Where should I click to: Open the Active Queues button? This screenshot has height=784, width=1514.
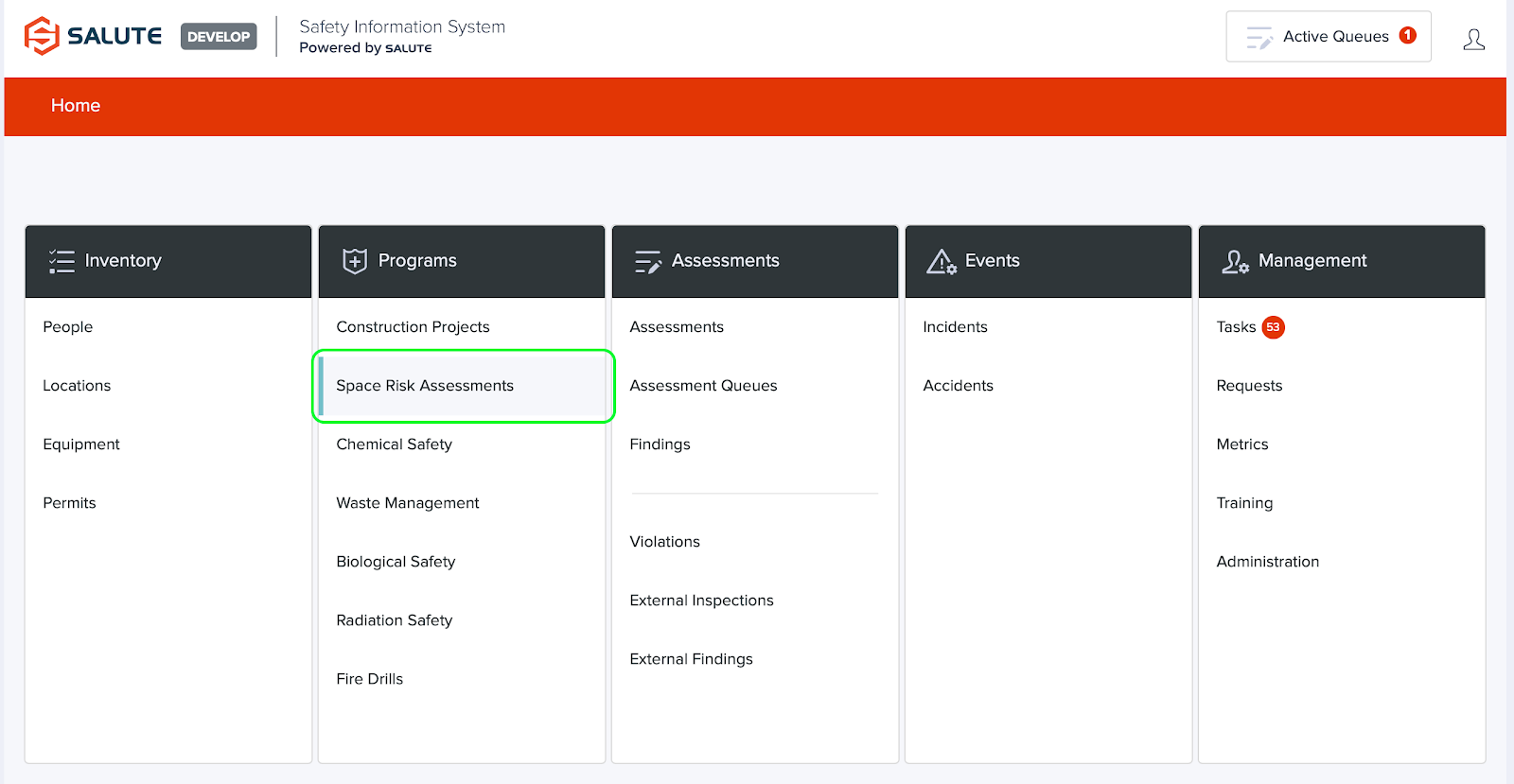1328,37
